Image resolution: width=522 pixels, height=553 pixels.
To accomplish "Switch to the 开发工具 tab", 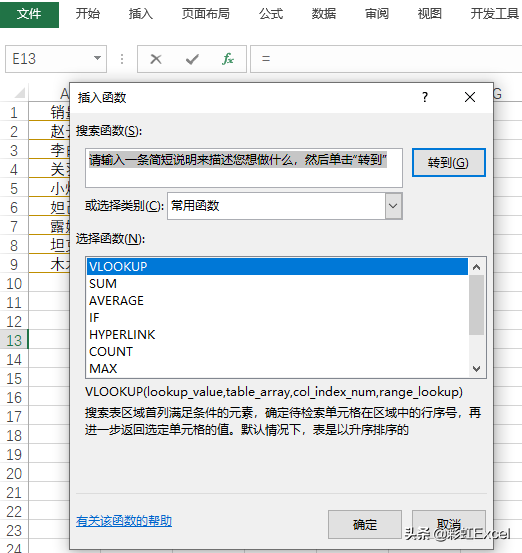I will click(494, 14).
